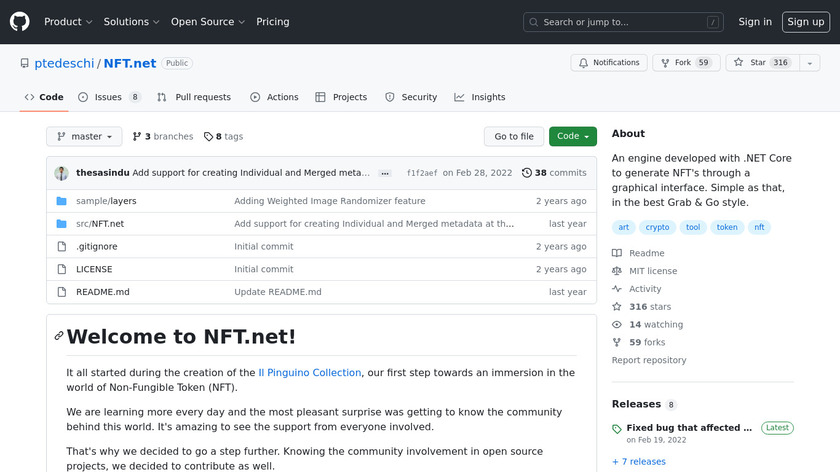Click the GitHub logo icon
Screen dimensions: 840x472
[x=20, y=21]
